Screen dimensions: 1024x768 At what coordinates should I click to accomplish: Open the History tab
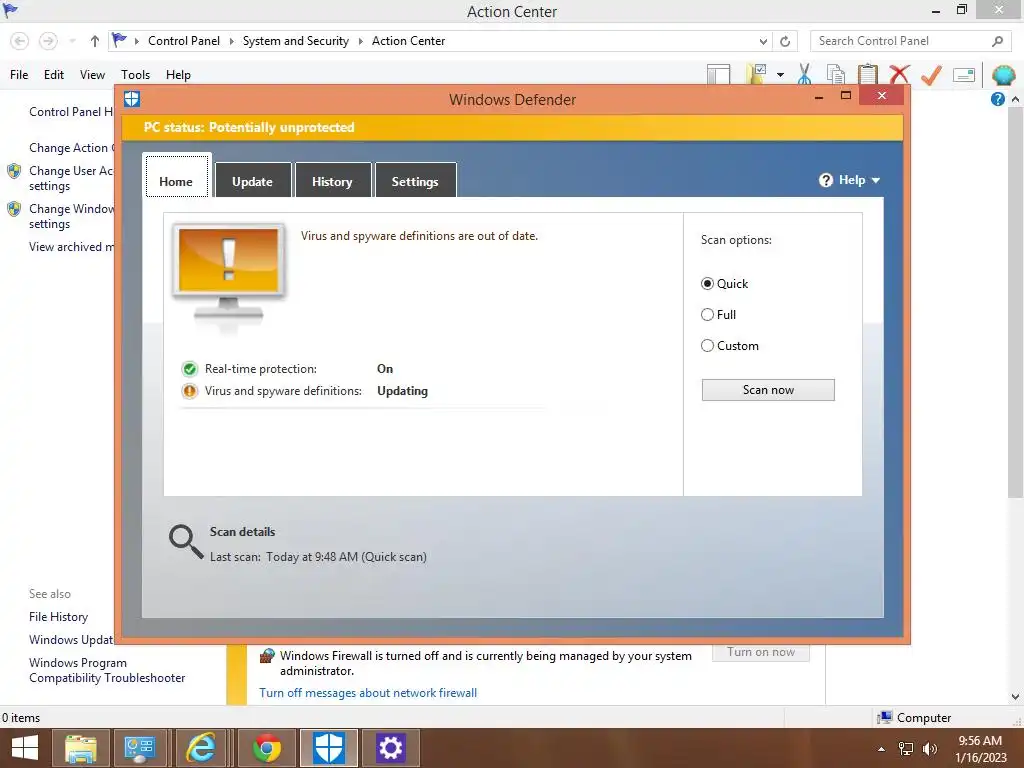(x=332, y=180)
